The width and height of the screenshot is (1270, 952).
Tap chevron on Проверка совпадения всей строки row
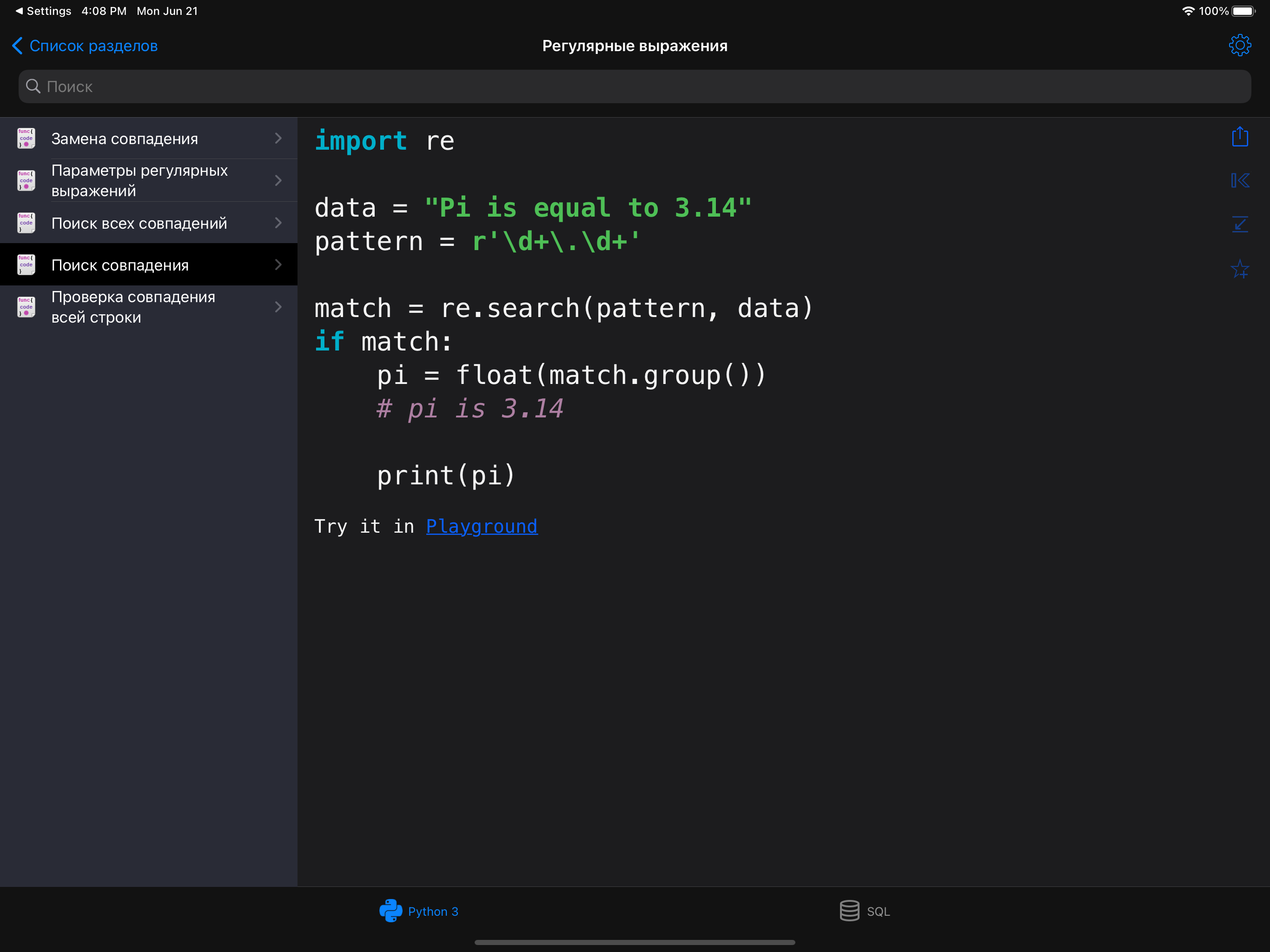point(278,307)
